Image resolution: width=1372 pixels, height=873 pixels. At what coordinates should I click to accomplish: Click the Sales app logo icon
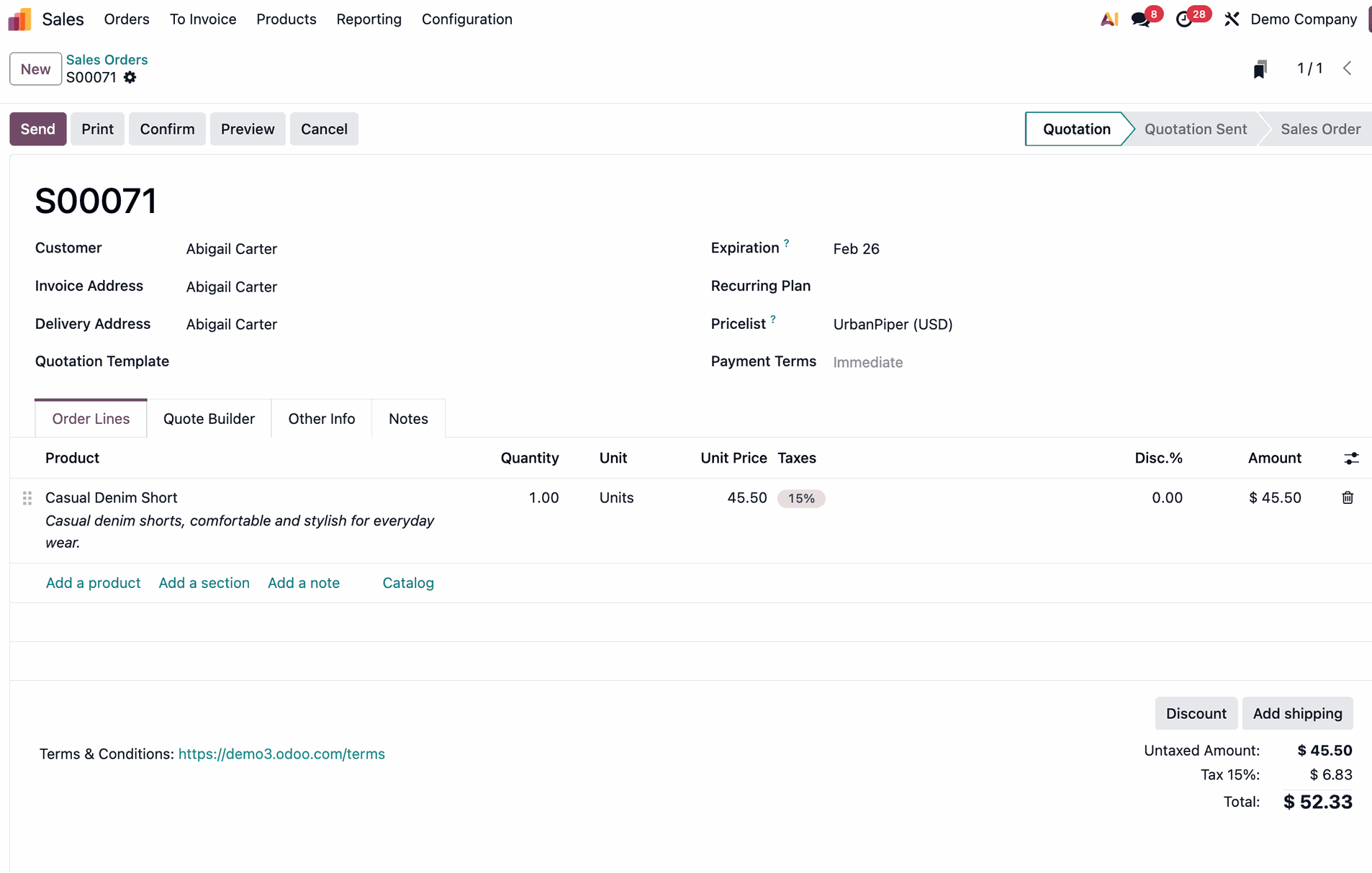[19, 19]
